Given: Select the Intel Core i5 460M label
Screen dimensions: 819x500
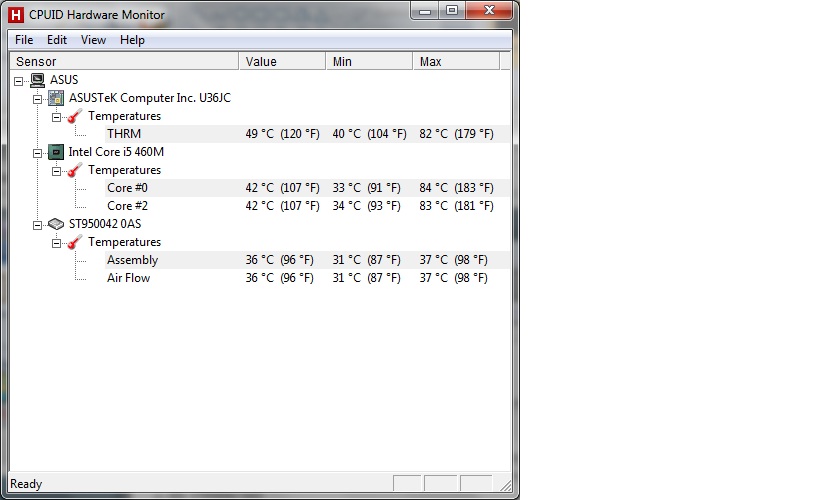Looking at the screenshot, I should pos(116,152).
